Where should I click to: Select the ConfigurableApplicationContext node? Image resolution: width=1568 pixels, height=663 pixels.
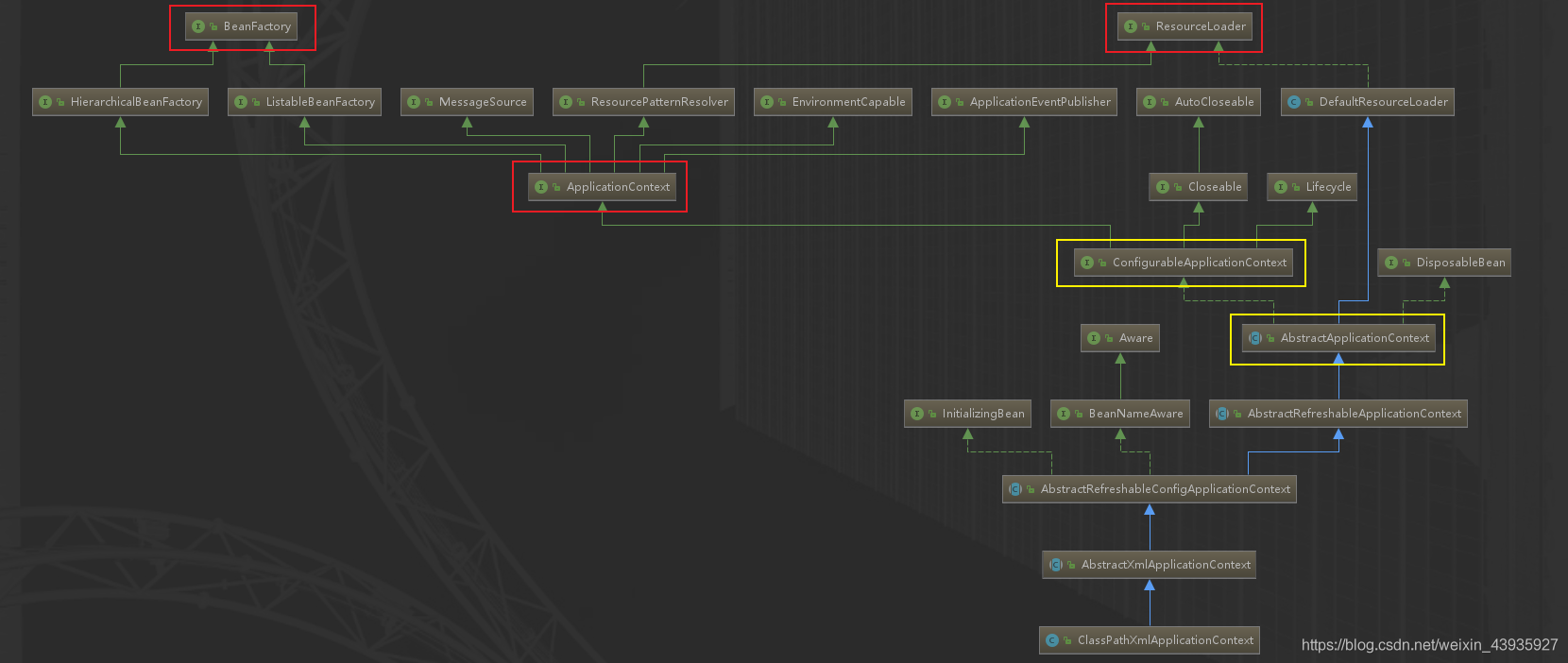(x=1183, y=263)
